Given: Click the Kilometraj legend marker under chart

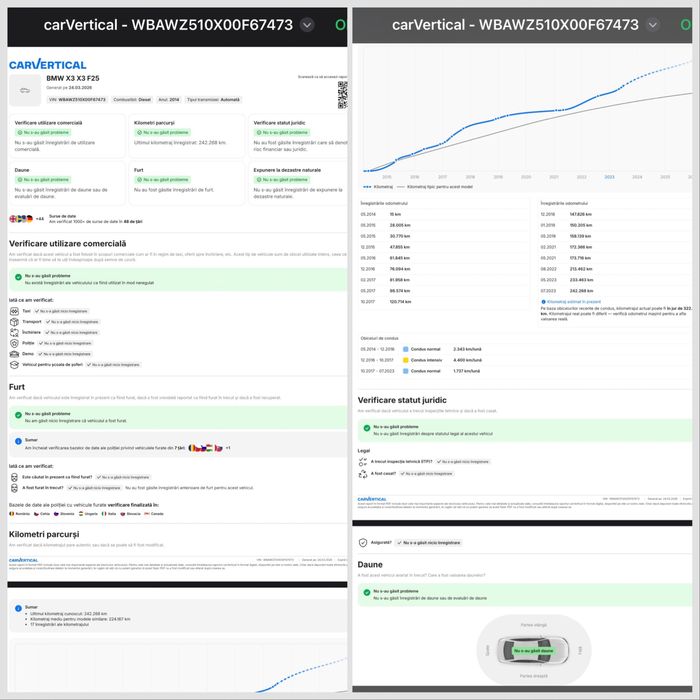Looking at the screenshot, I should pyautogui.click(x=367, y=187).
